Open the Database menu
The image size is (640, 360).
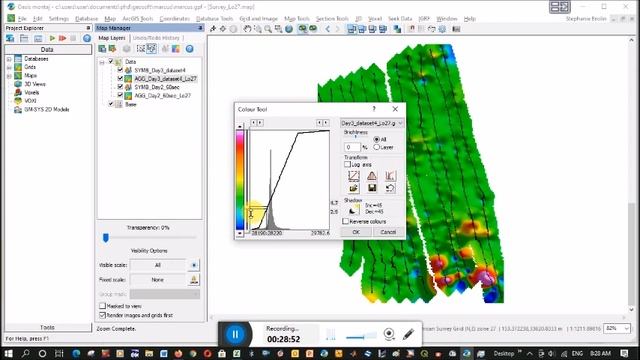pyautogui.click(x=87, y=19)
